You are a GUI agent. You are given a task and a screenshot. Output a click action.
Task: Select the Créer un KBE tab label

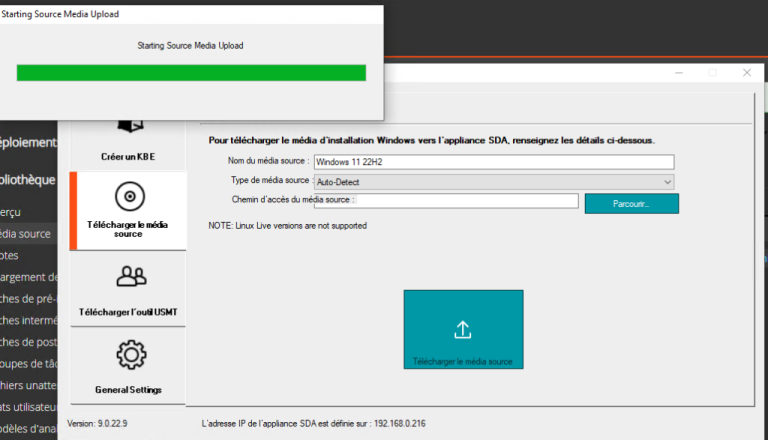tap(128, 157)
